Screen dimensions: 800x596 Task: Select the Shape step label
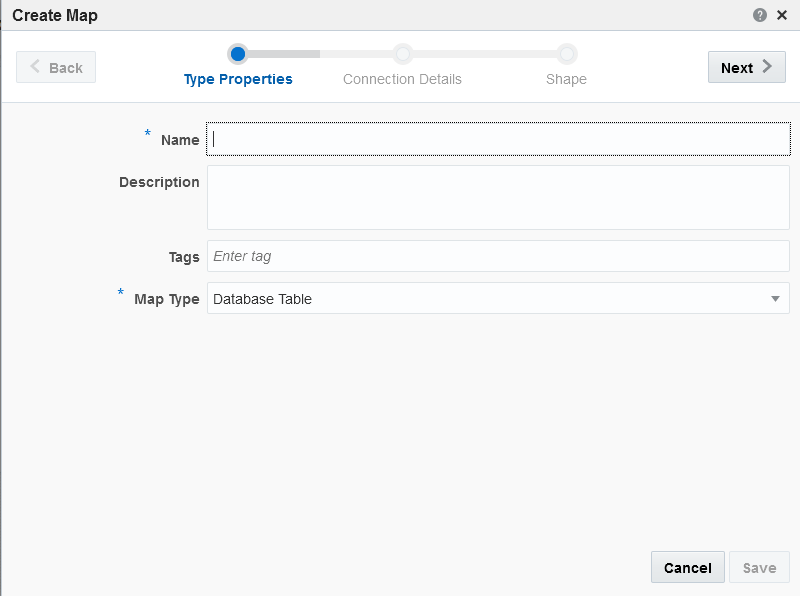(x=566, y=79)
